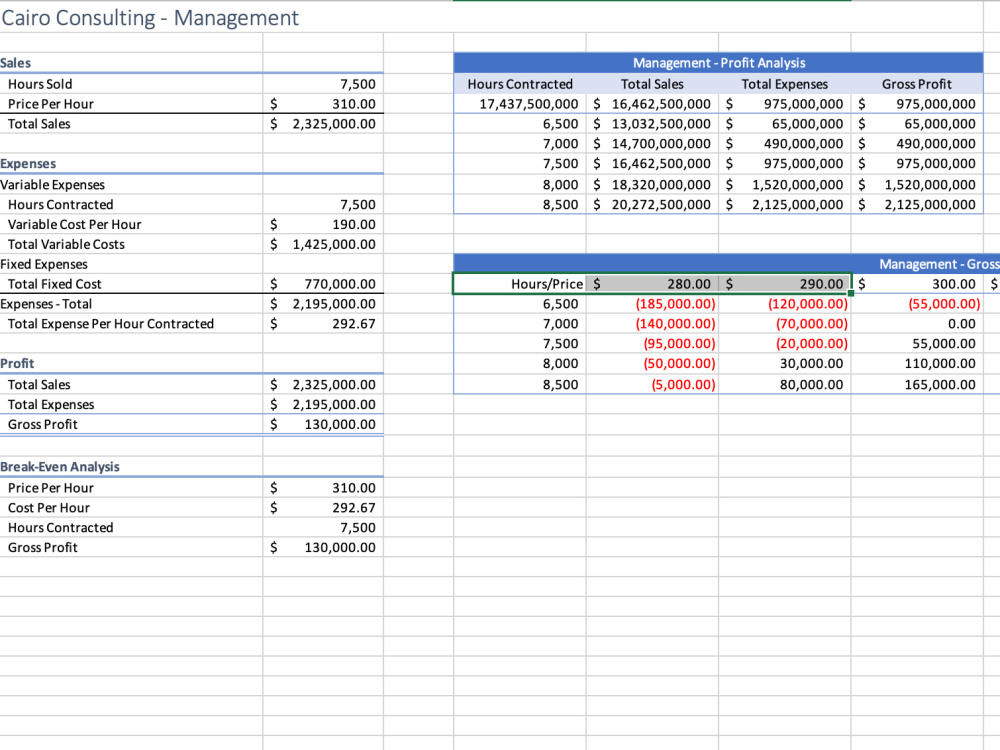
Task: Click the Cost Per Hour label
Action: coord(48,508)
